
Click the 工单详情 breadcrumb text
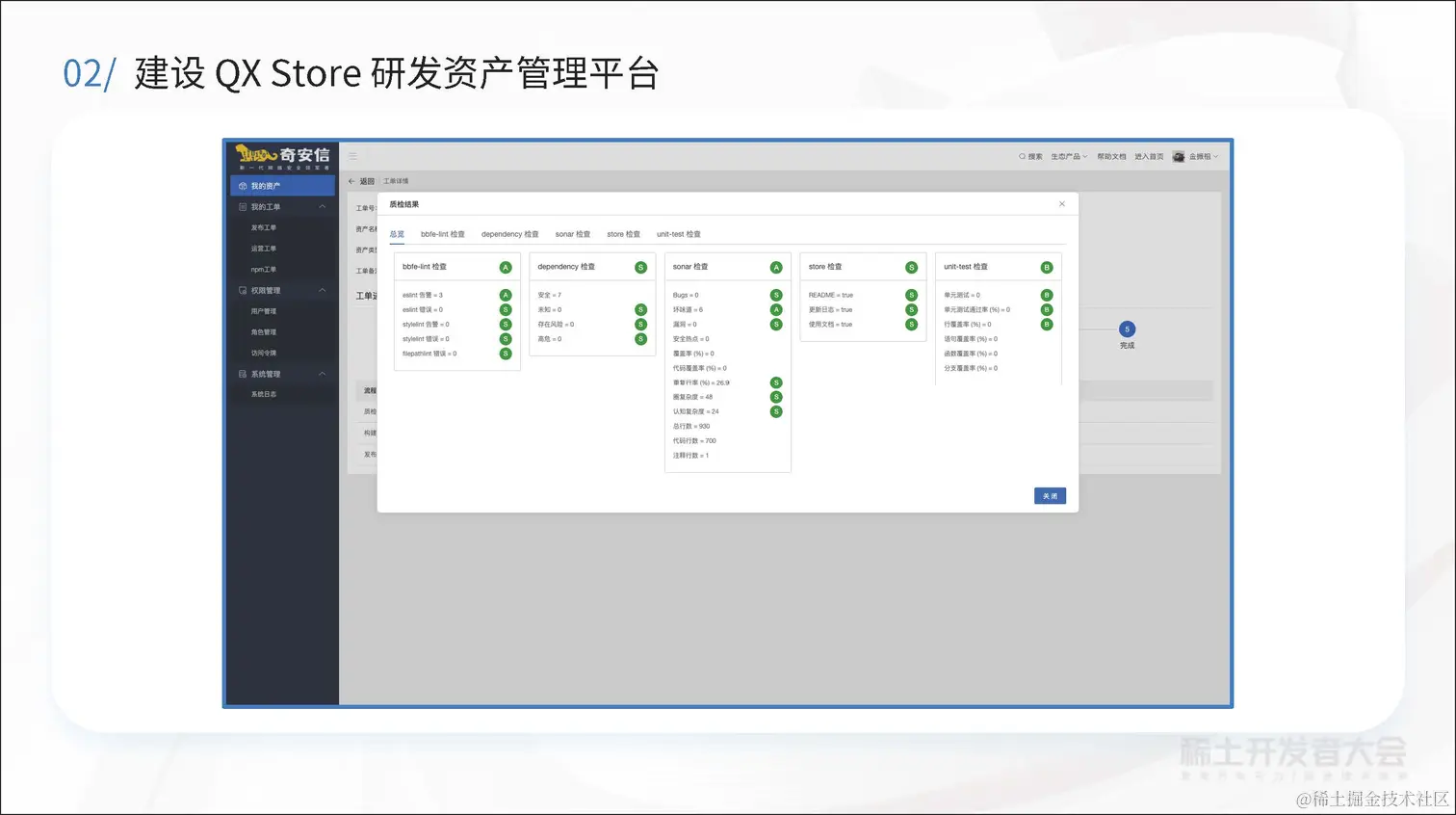coord(396,181)
